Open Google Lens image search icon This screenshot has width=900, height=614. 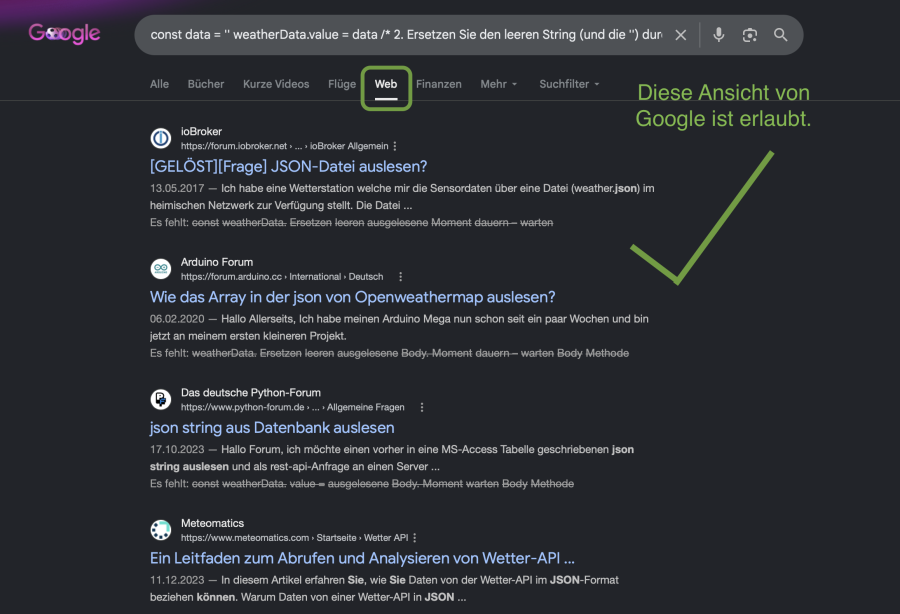point(750,35)
